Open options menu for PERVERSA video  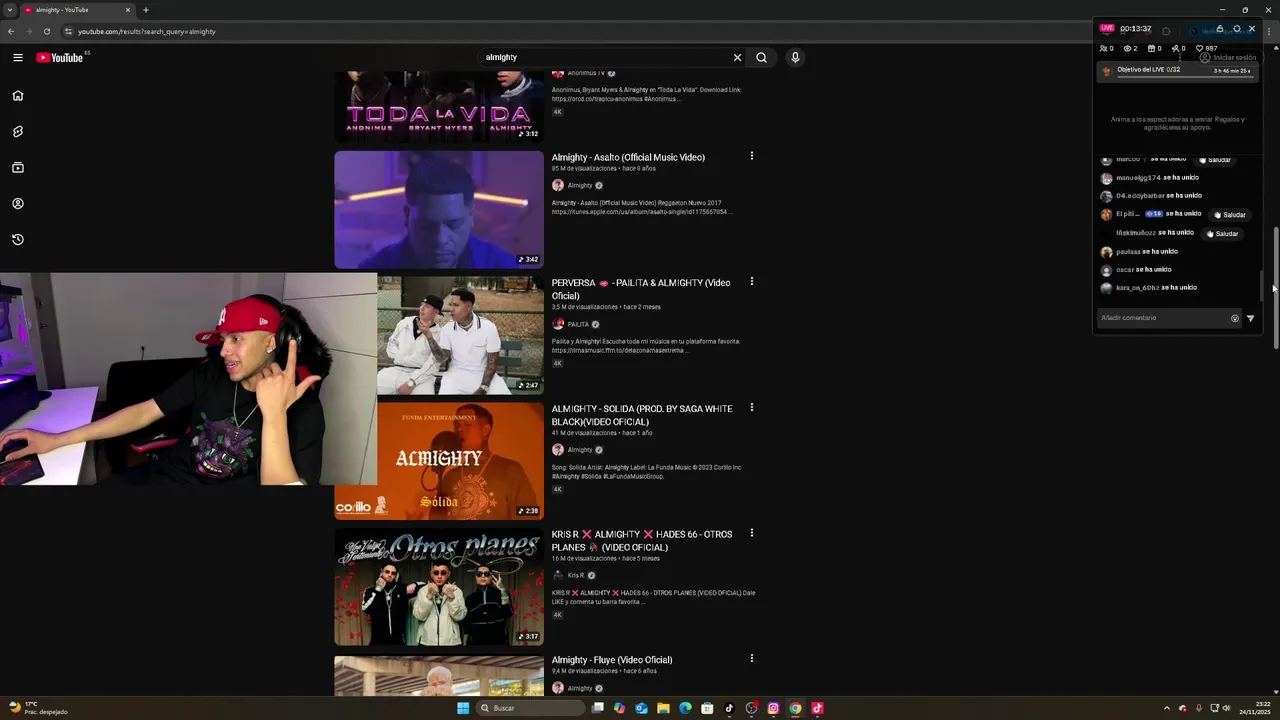(x=751, y=282)
